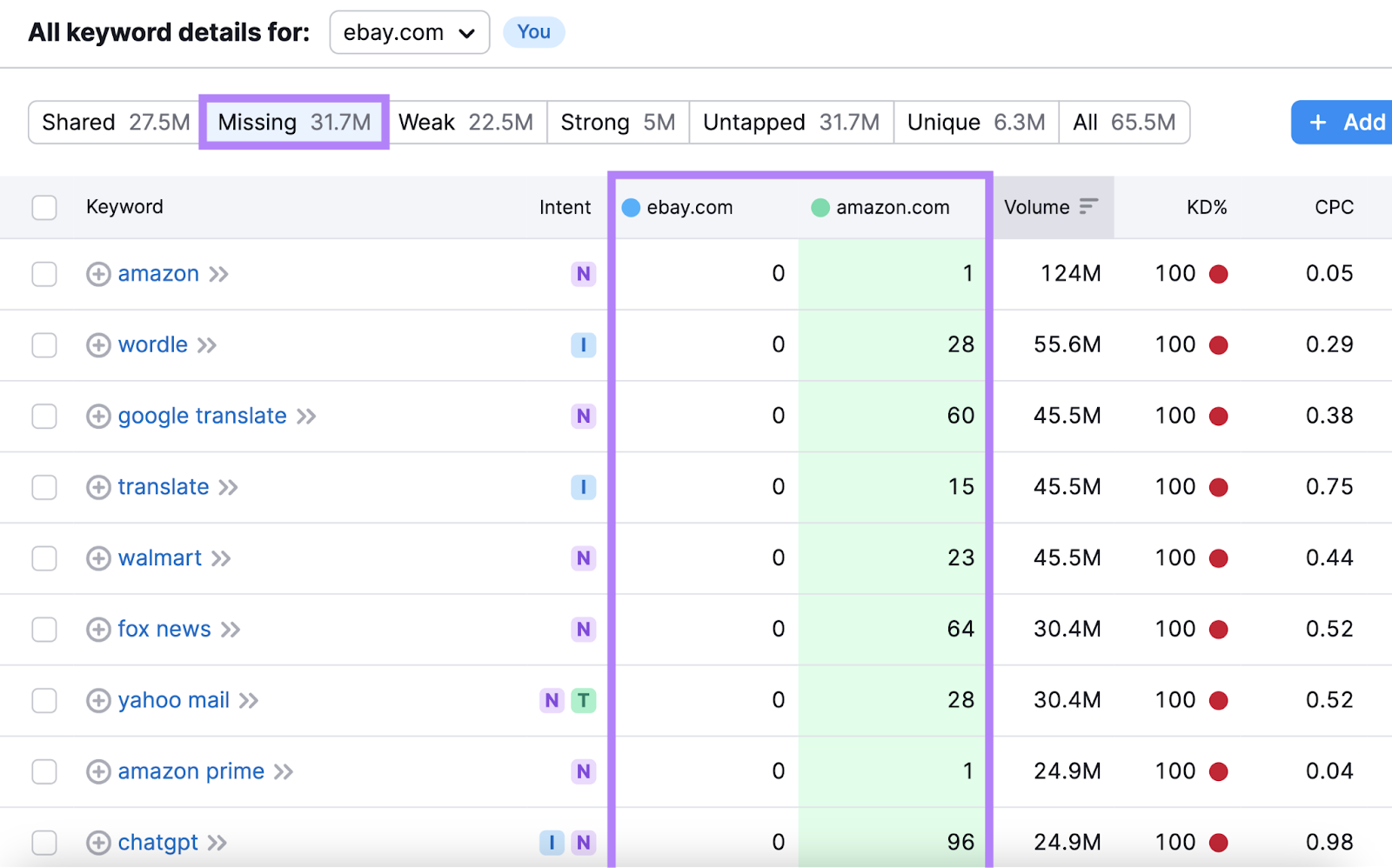Click the double-arrow icon next to wordle
The height and width of the screenshot is (868, 1392).
[x=207, y=344]
